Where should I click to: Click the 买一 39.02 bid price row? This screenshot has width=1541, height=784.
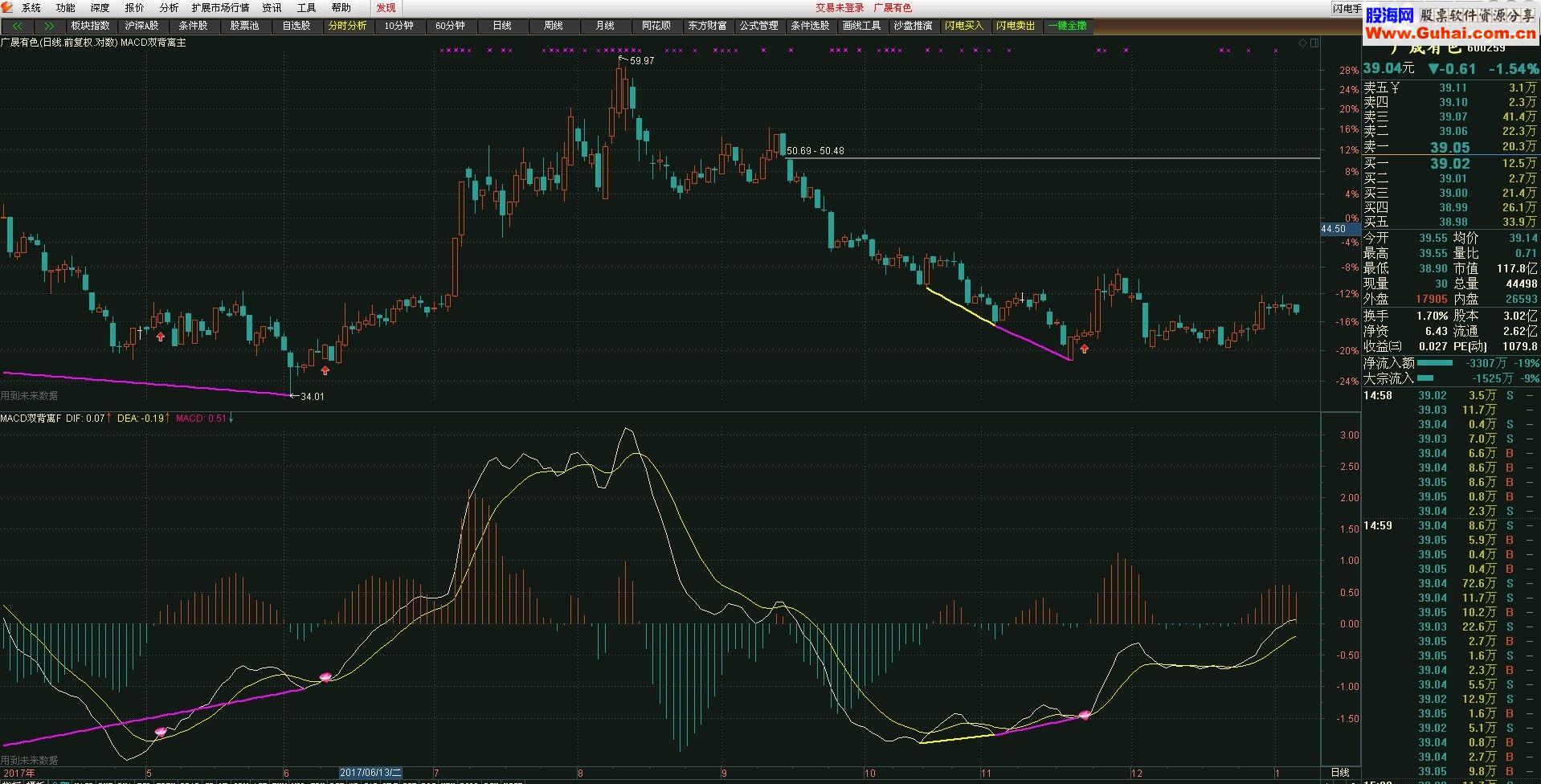pos(1450,163)
